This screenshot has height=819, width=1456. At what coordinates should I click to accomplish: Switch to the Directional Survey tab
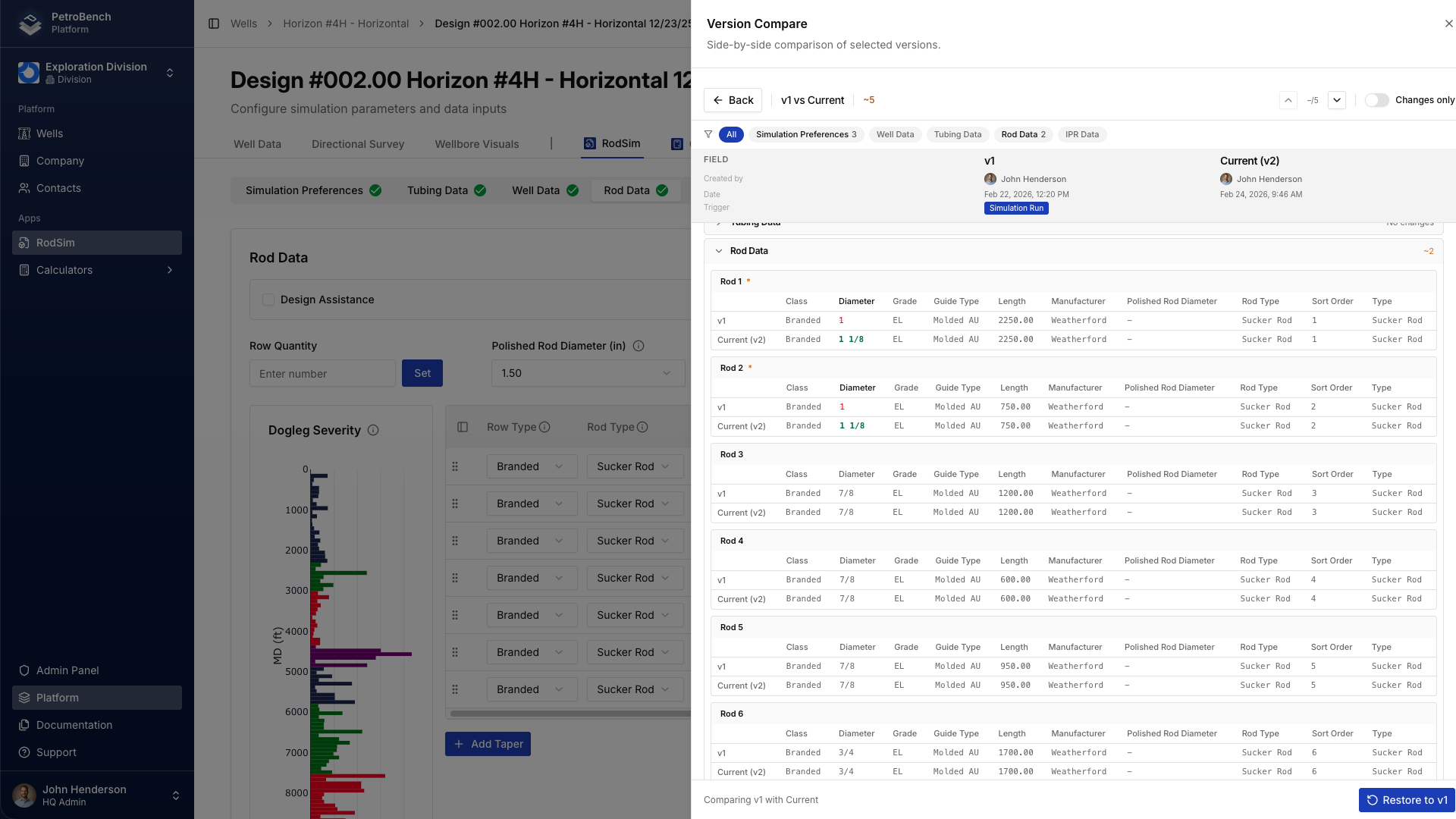click(x=357, y=144)
